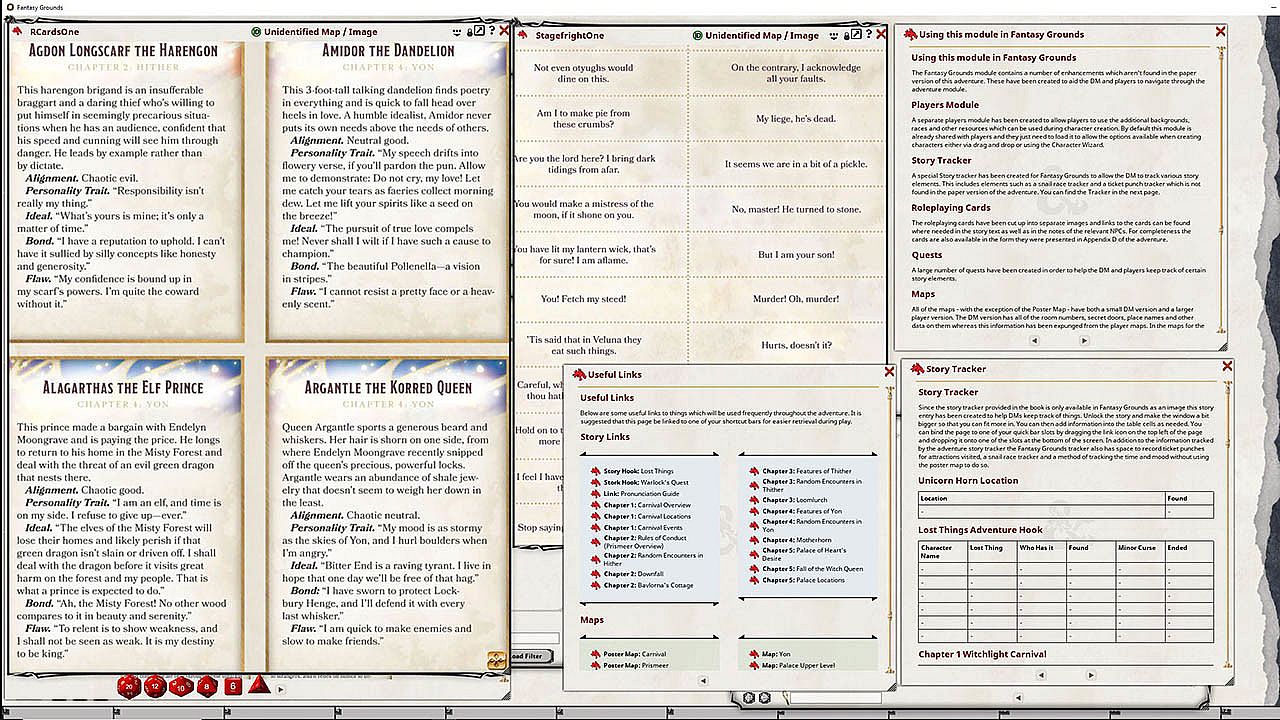Click link icon beside Chapter 5: Palace Locations
This screenshot has width=1280, height=720.
click(x=755, y=580)
